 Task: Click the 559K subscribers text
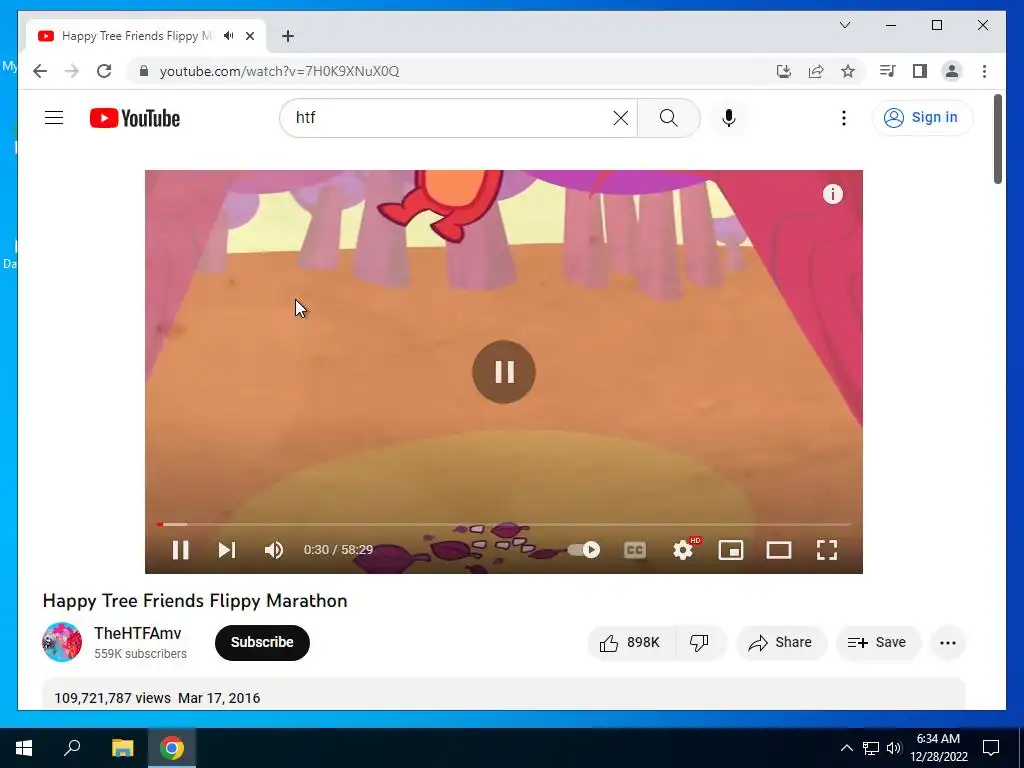140,654
